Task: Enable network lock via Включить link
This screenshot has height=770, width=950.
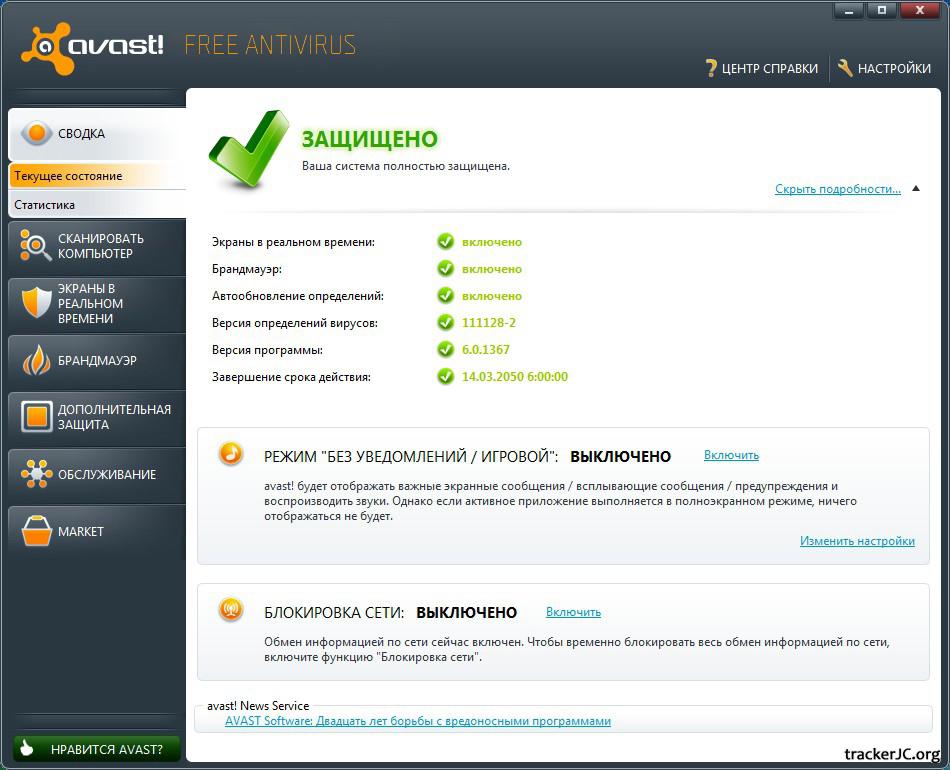Action: pyautogui.click(x=573, y=612)
